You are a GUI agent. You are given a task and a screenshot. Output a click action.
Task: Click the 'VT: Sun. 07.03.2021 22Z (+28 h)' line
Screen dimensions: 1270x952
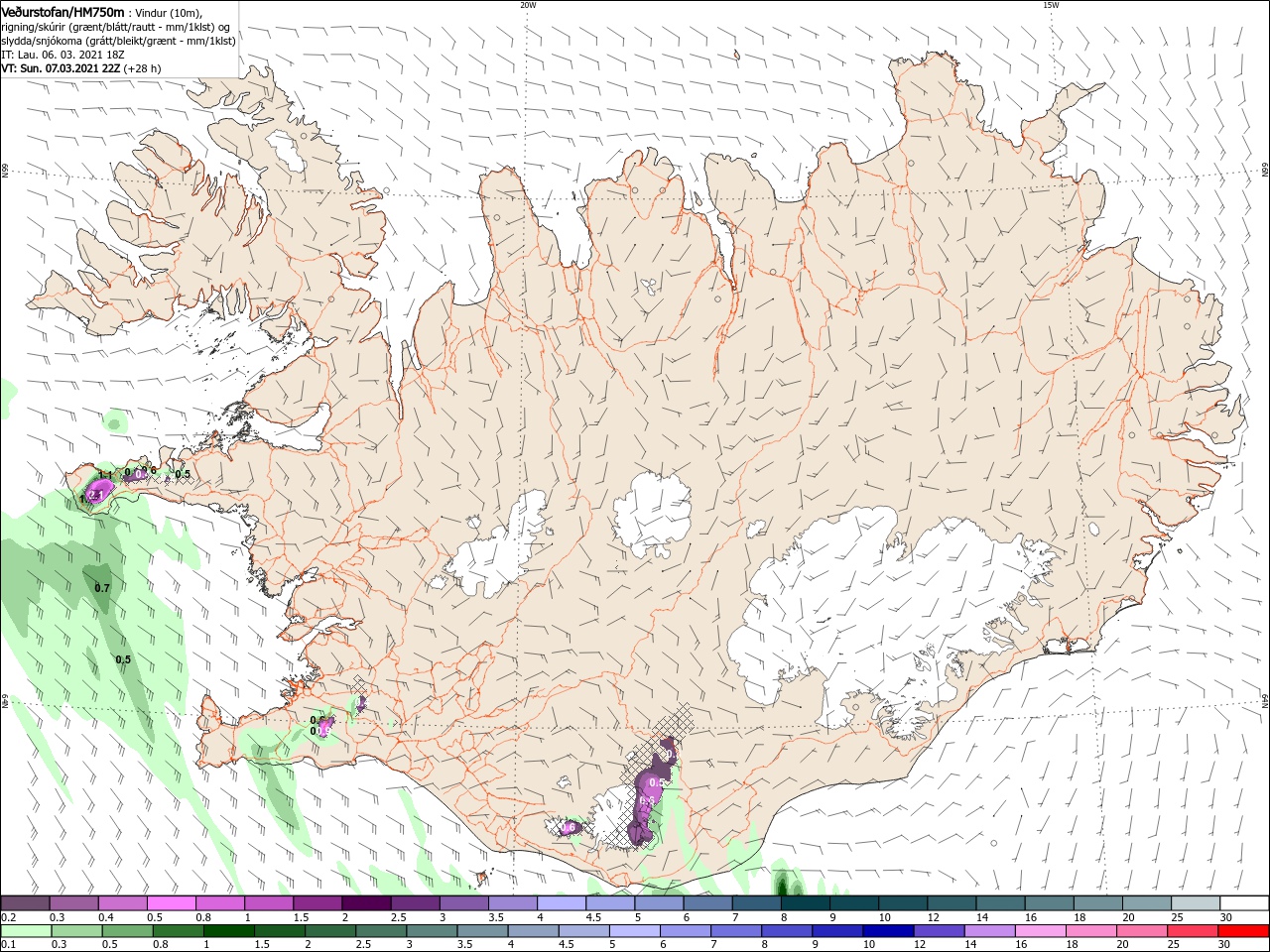pos(81,68)
